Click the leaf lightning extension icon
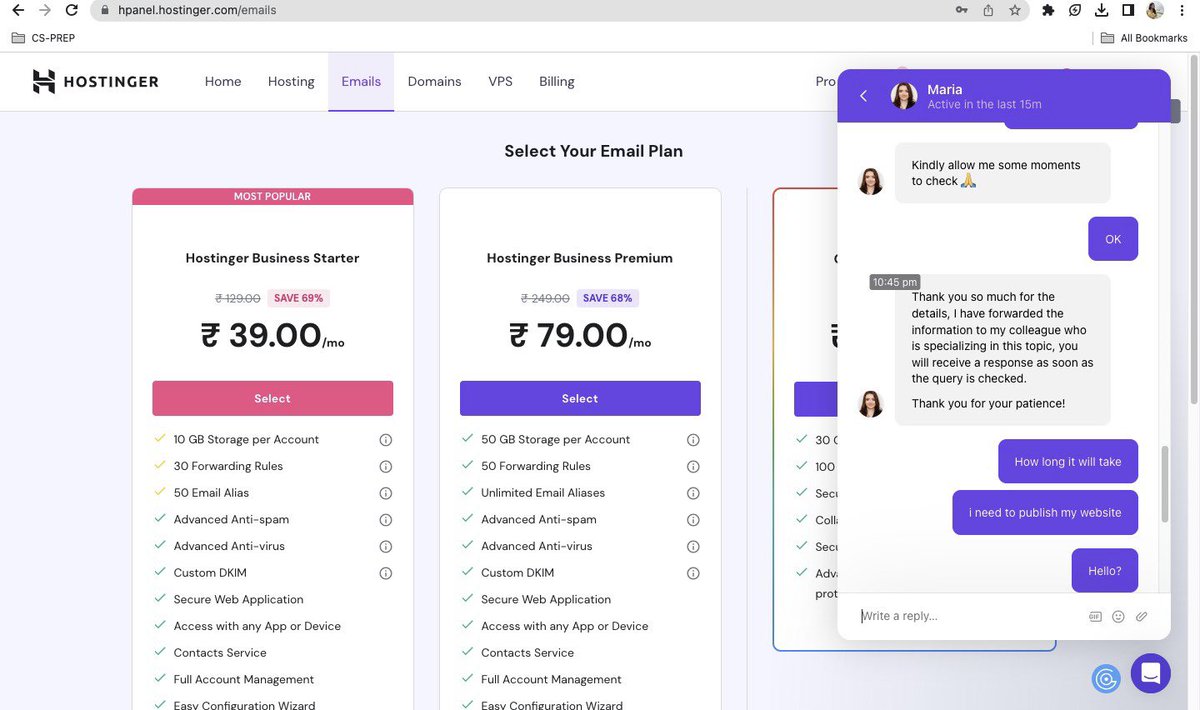This screenshot has width=1200, height=710. coord(1075,10)
